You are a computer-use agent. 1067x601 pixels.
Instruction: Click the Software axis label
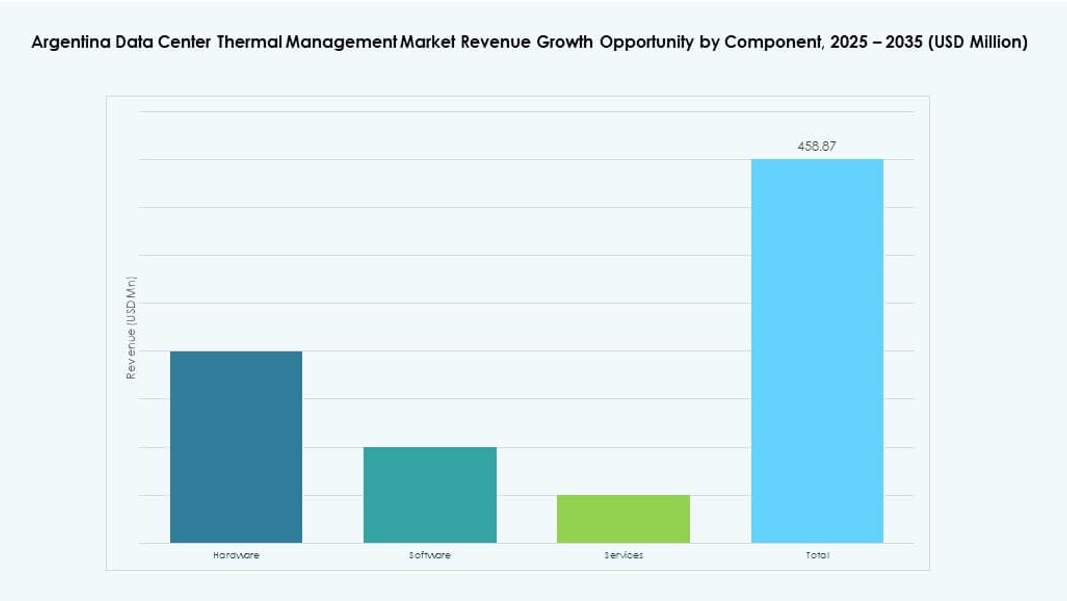pos(430,553)
